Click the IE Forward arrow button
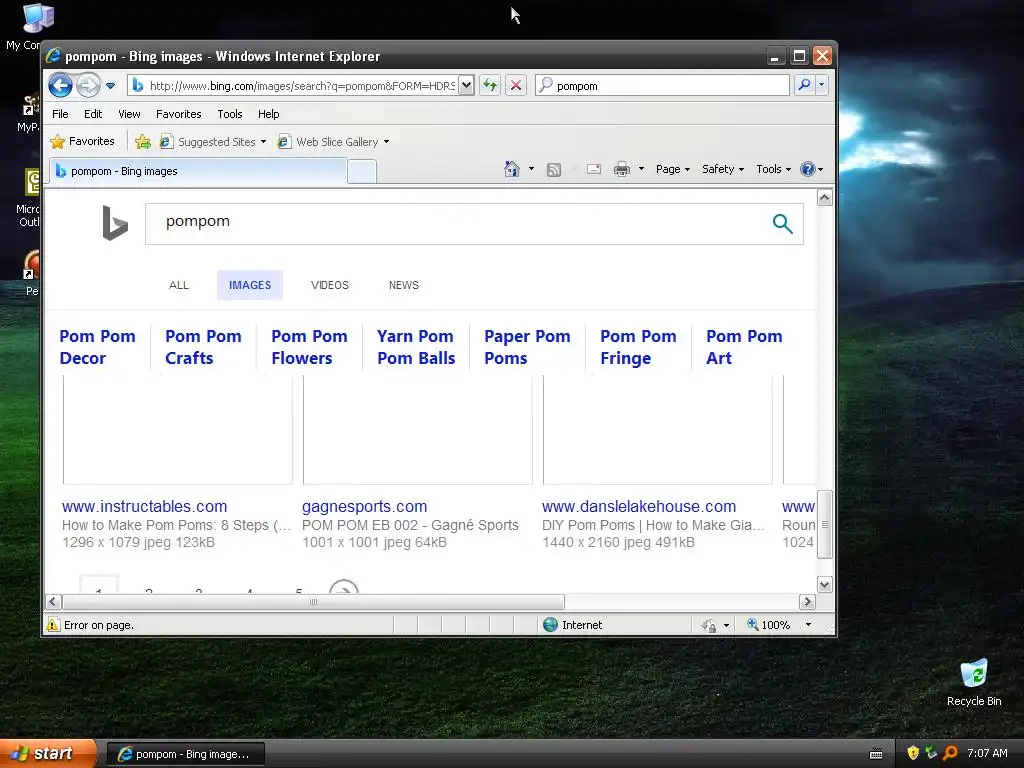1024x768 pixels. pyautogui.click(x=88, y=86)
